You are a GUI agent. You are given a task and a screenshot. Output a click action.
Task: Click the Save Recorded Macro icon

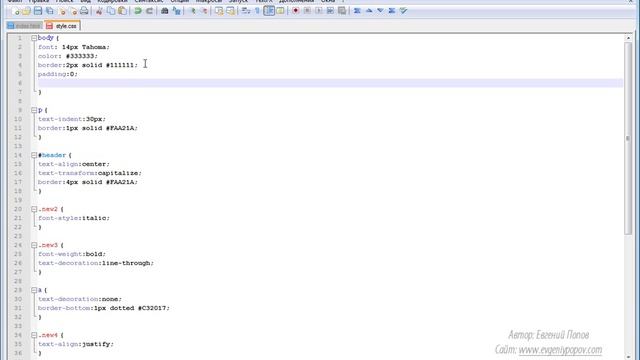coord(342,11)
